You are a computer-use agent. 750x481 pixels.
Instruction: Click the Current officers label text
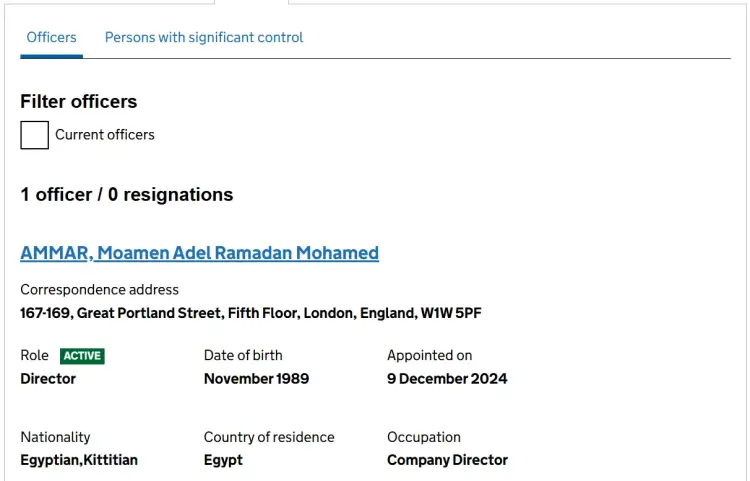coord(105,135)
